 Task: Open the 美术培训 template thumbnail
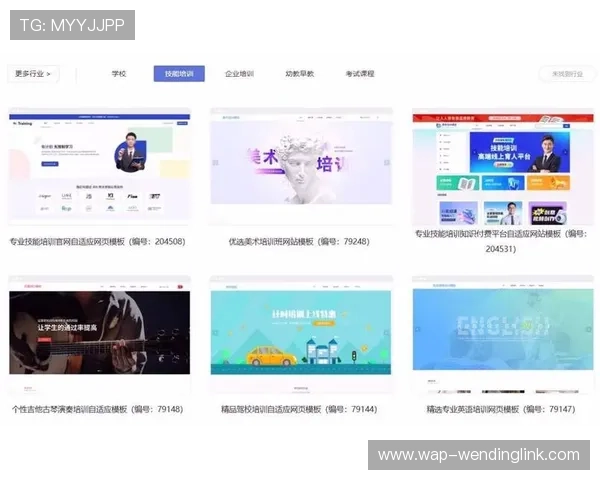301,167
